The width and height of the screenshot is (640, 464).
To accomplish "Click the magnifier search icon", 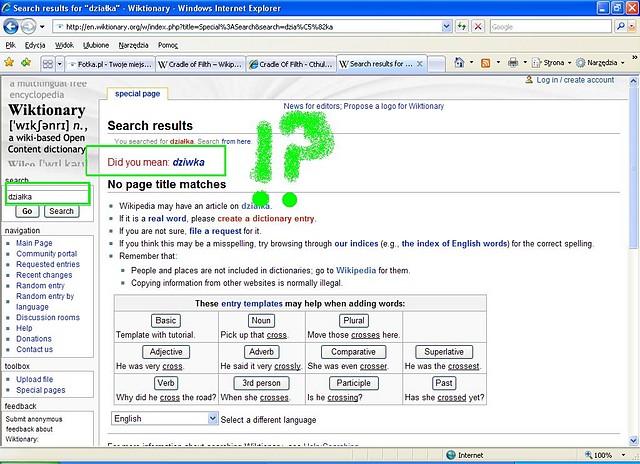I will point(620,27).
